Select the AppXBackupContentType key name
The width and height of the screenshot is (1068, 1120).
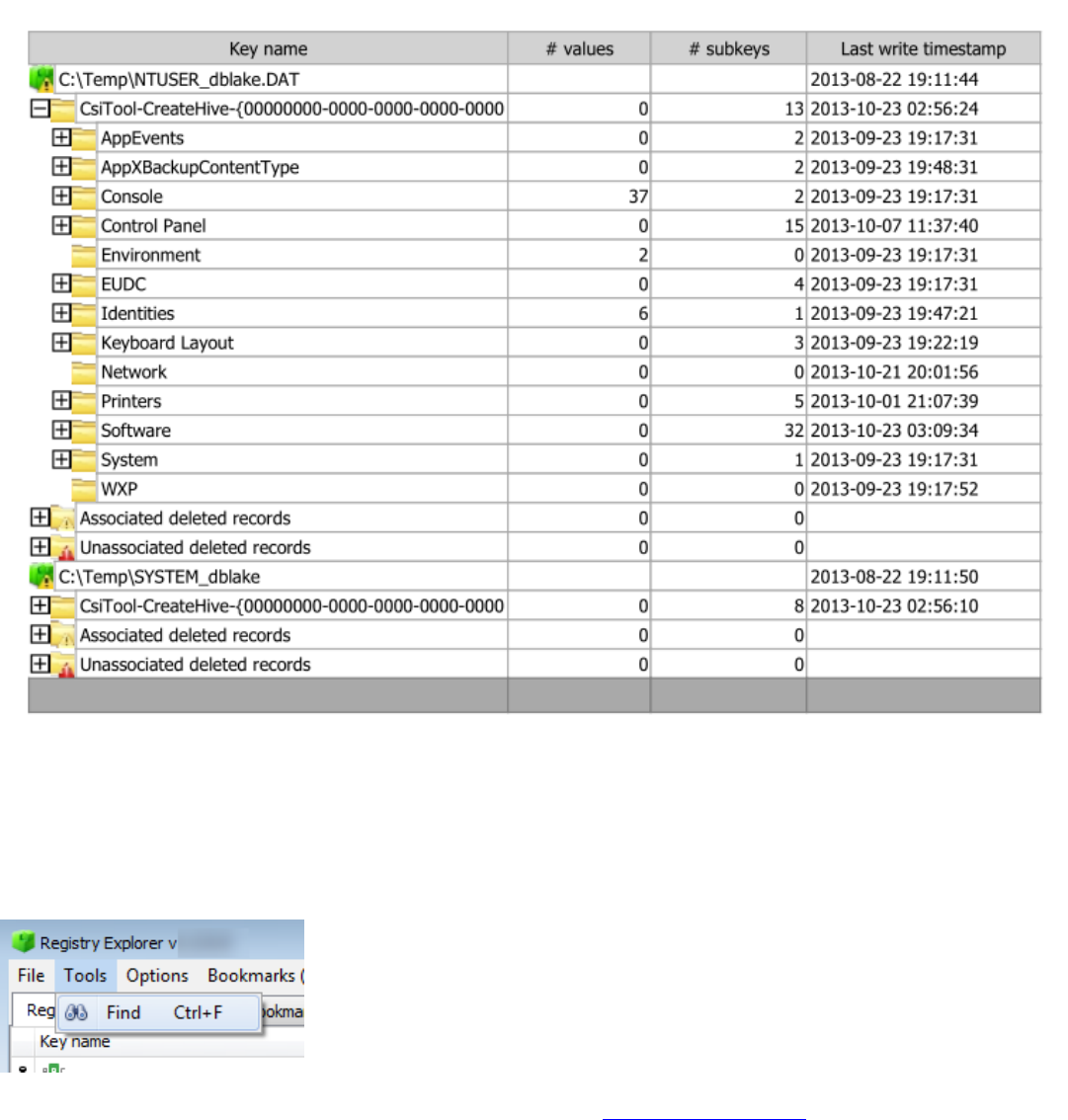(200, 167)
